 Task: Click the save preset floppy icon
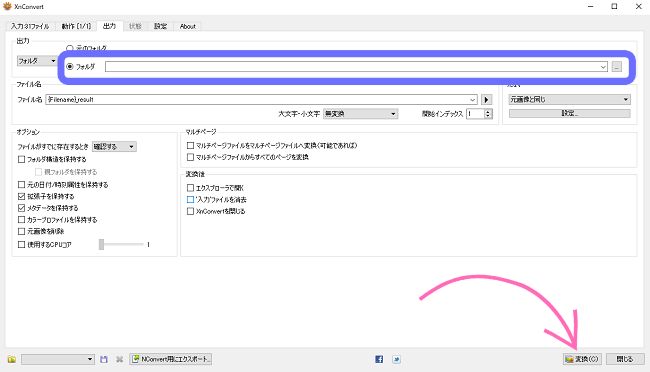104,359
